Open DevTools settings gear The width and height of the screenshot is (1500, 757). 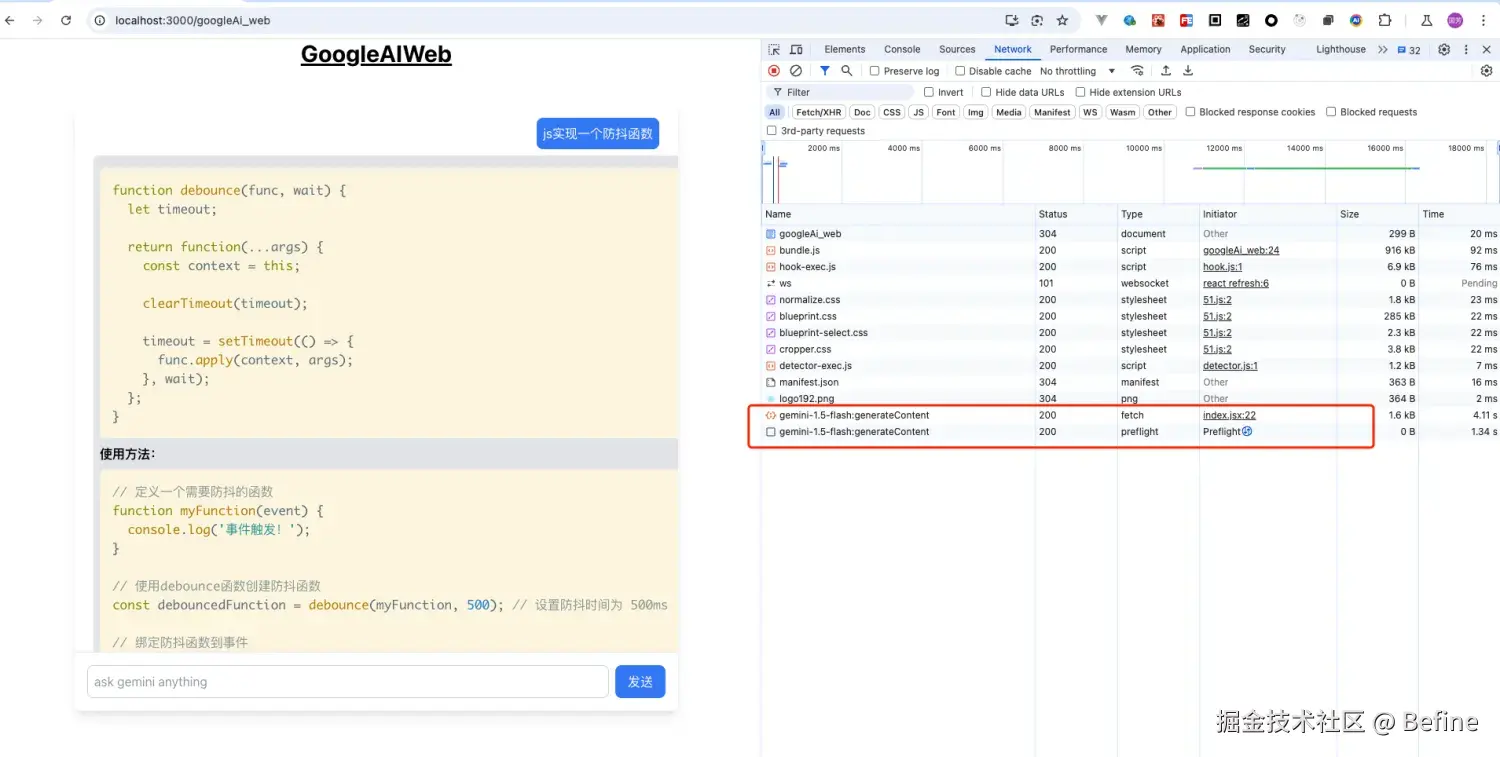click(1444, 50)
